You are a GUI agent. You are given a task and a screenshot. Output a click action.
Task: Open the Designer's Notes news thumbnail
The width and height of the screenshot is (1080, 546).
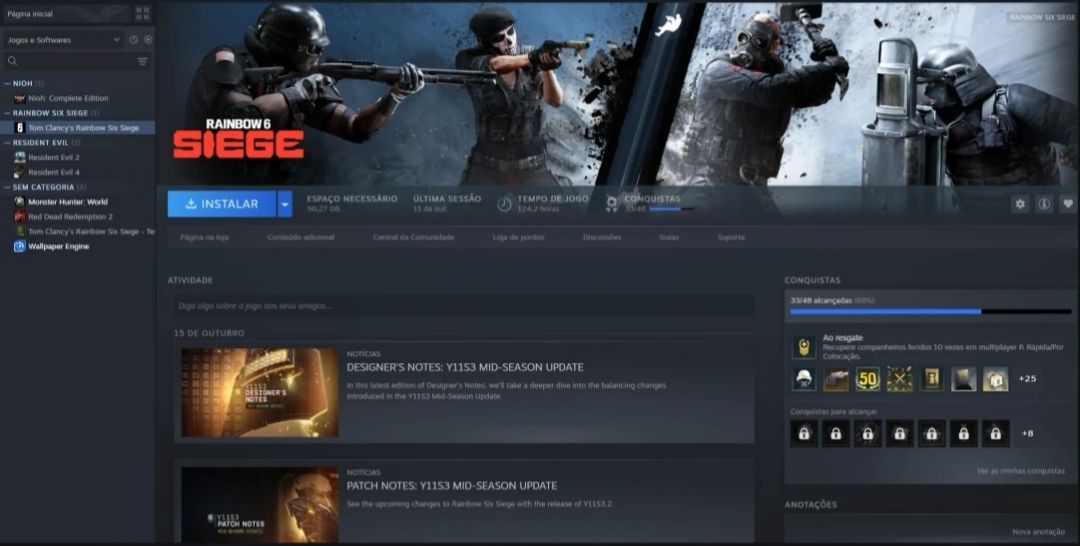click(260, 392)
